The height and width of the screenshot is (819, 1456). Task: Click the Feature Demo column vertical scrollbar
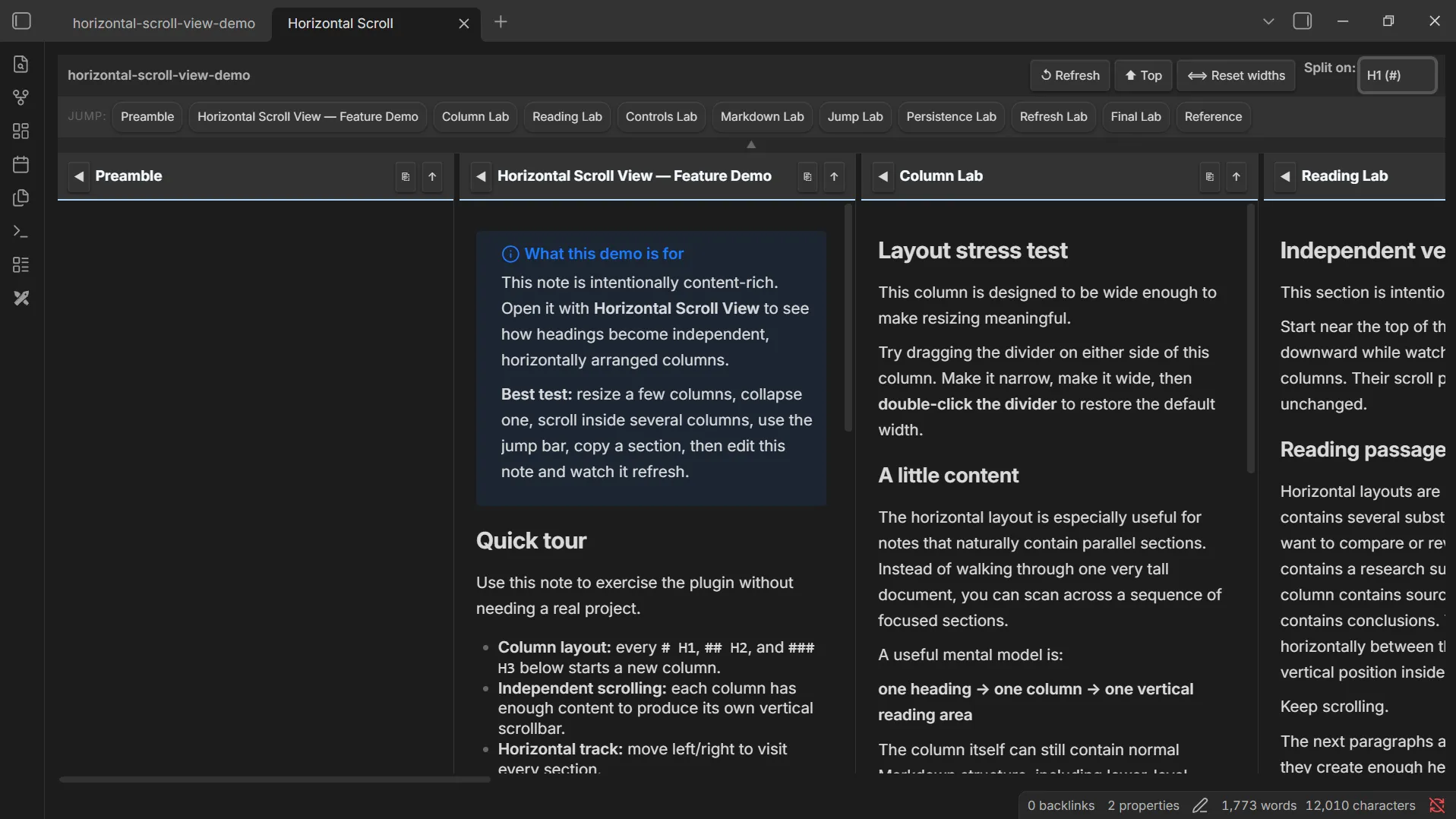pyautogui.click(x=848, y=319)
